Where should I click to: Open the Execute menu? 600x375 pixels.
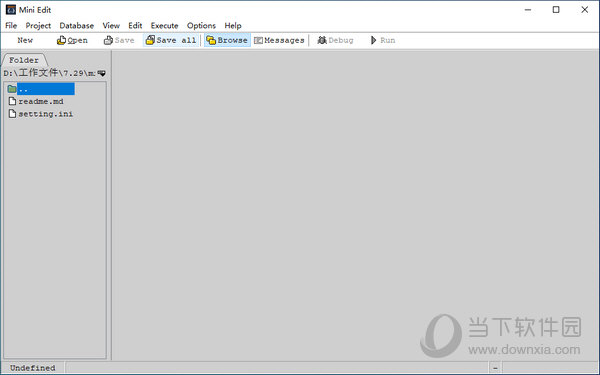coord(164,26)
